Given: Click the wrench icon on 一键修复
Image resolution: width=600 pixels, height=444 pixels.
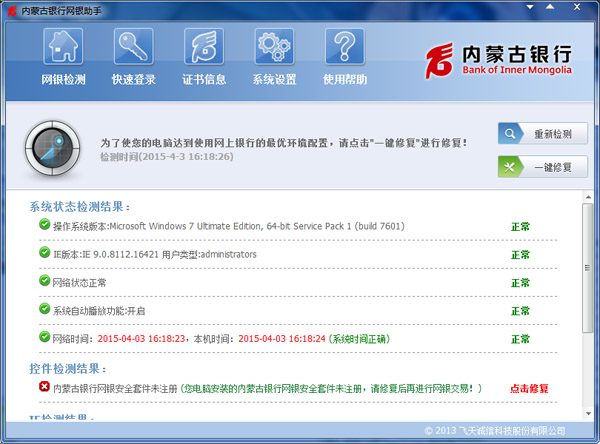Looking at the screenshot, I should point(509,167).
